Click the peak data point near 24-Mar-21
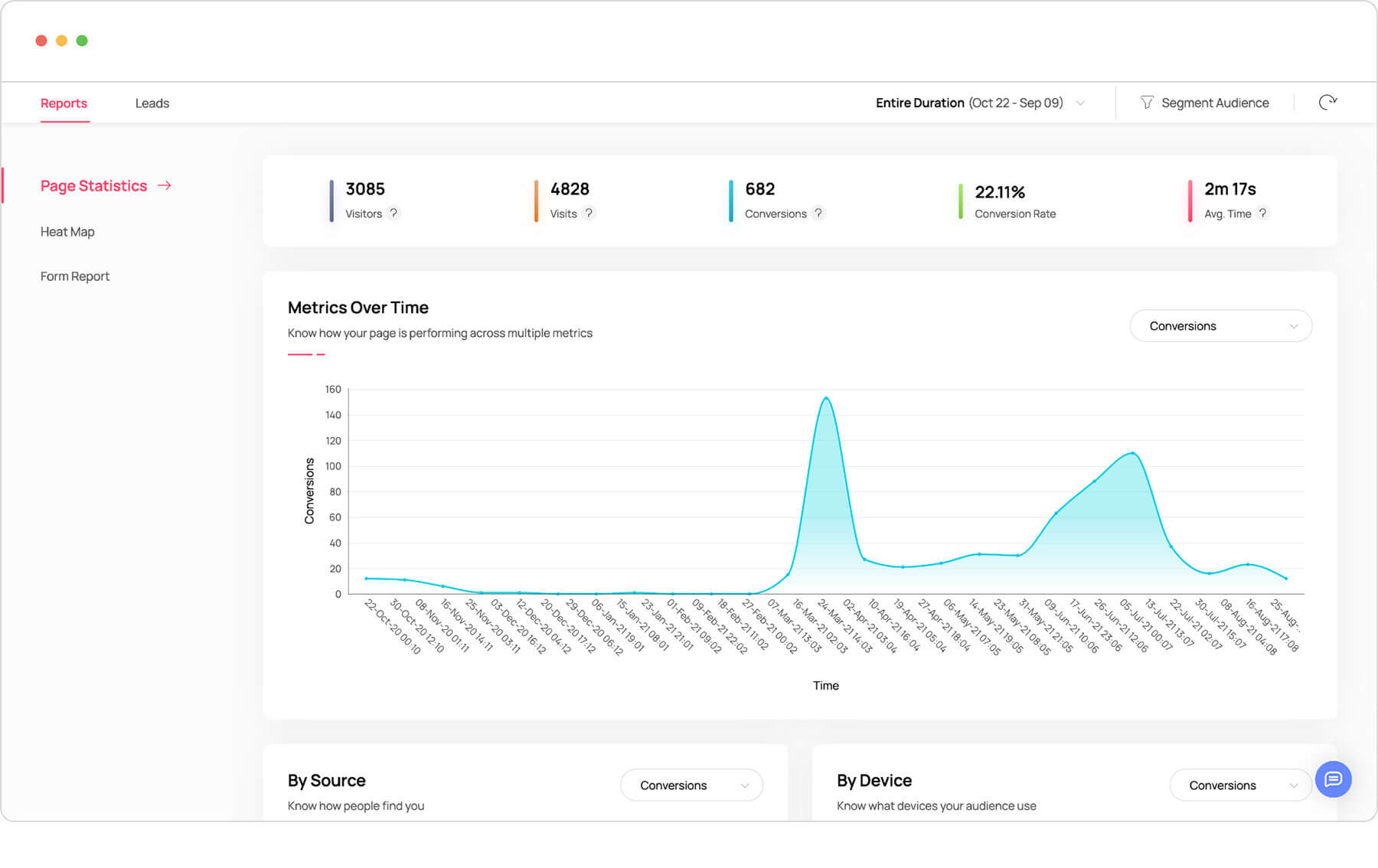 pyautogui.click(x=826, y=398)
